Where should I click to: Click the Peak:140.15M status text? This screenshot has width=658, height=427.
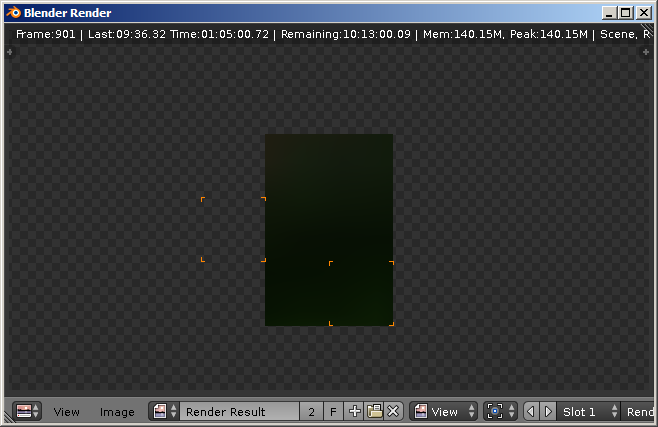point(549,34)
